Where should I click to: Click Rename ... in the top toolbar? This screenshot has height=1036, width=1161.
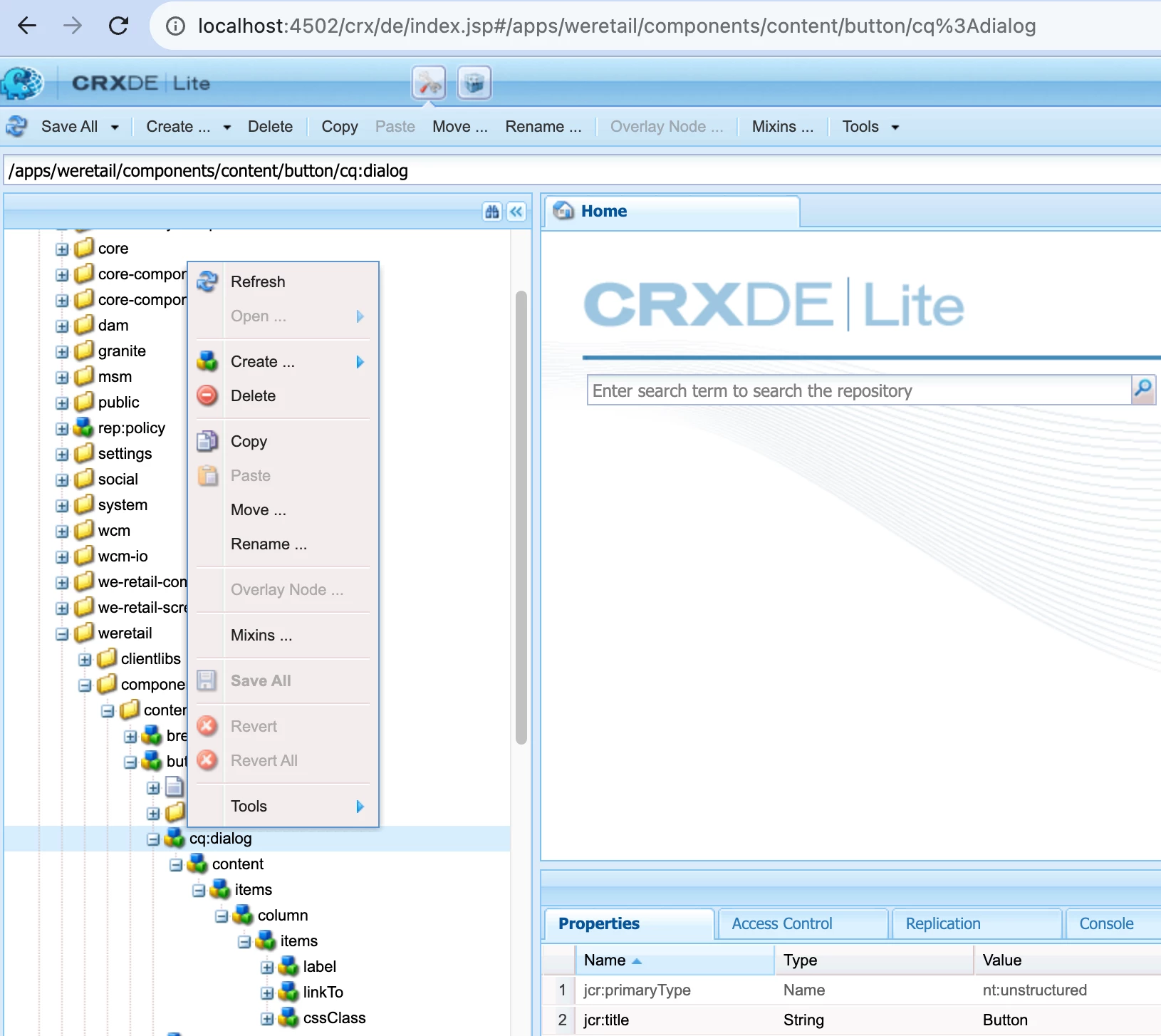543,127
